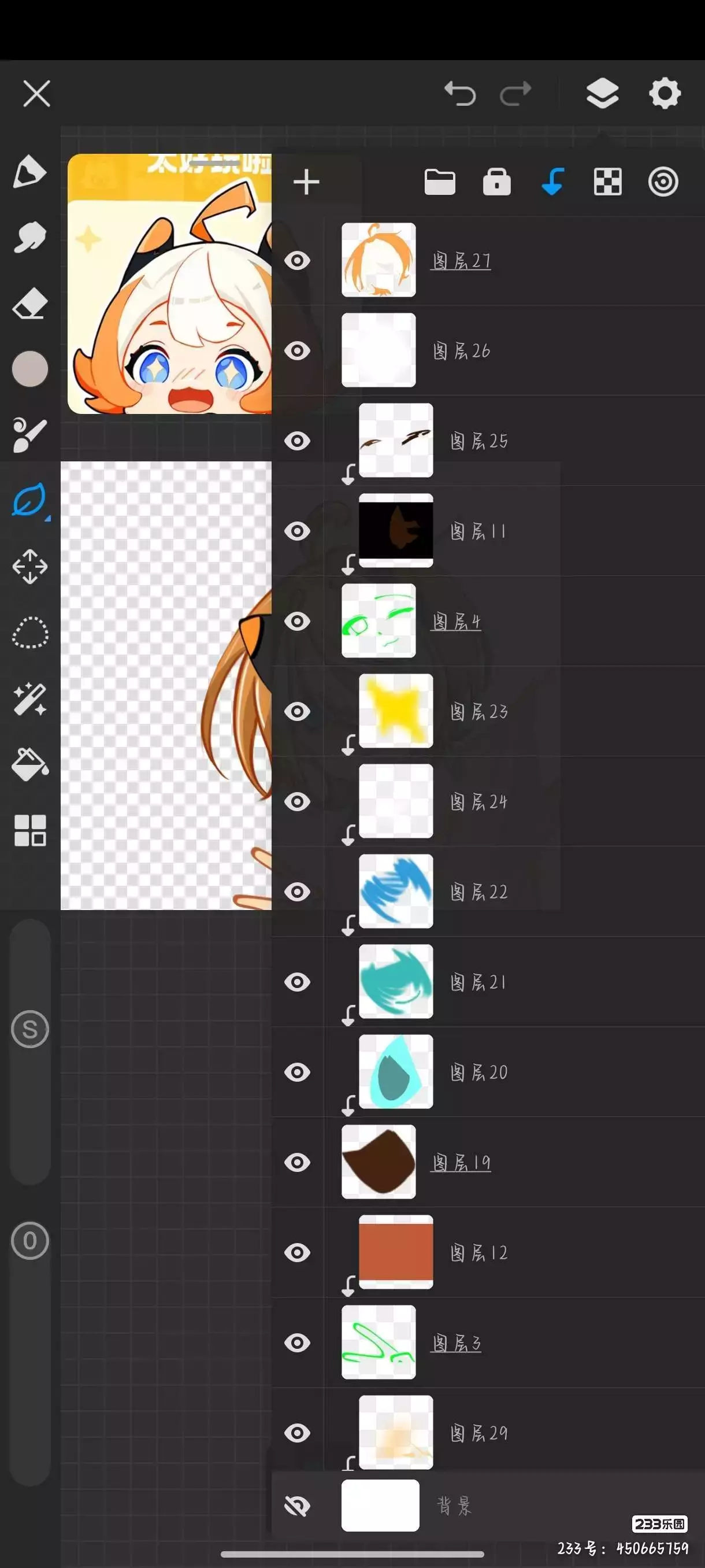Image resolution: width=705 pixels, height=1568 pixels.
Task: Select the brush with curl tool
Action: coord(29,435)
